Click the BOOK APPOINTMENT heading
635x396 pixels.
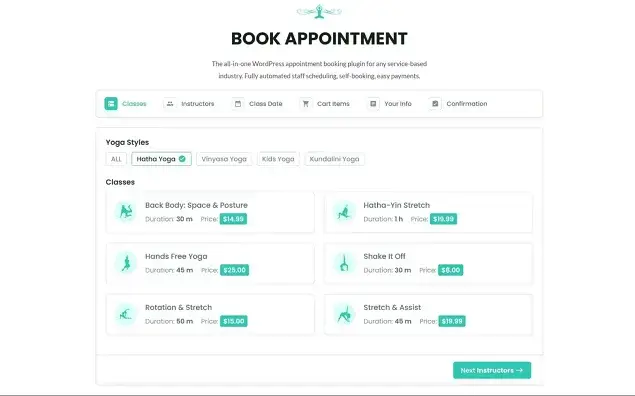click(319, 39)
